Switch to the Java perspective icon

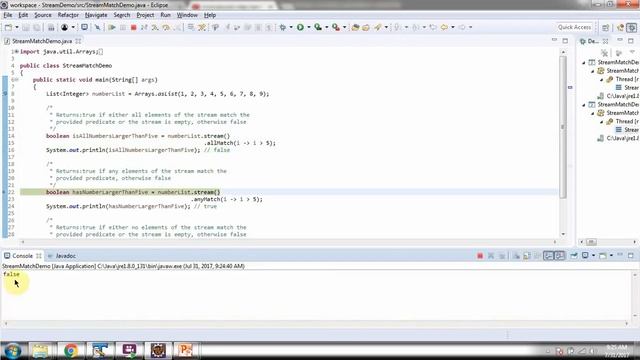pyautogui.click(x=620, y=27)
